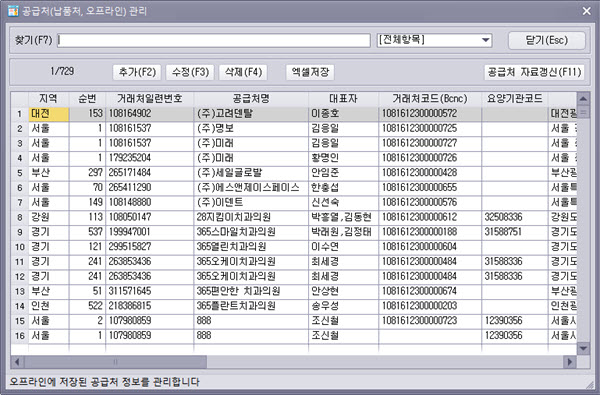The width and height of the screenshot is (600, 395).
Task: Click the 대표자 column header
Action: click(343, 99)
